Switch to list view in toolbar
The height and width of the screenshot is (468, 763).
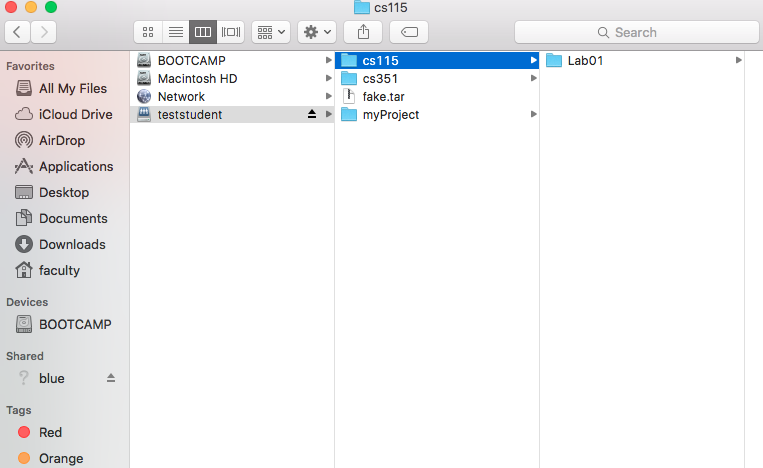point(175,32)
